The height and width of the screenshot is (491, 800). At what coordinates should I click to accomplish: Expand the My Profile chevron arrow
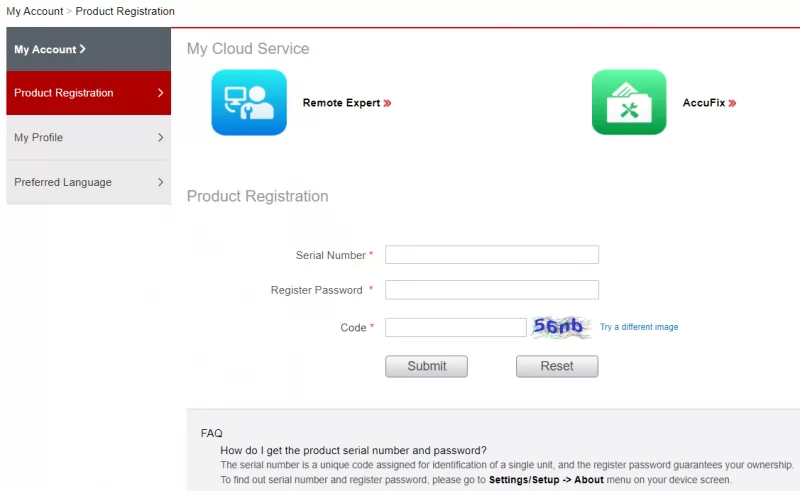161,137
